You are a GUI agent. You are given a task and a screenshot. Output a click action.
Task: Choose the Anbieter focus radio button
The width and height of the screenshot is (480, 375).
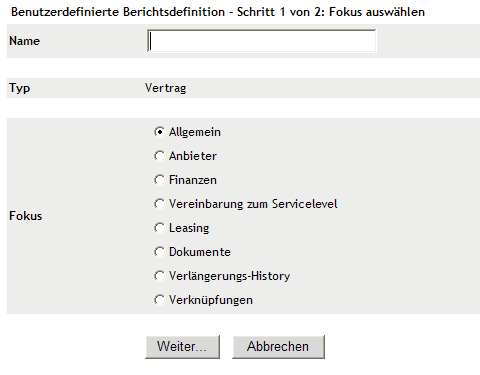(x=160, y=156)
